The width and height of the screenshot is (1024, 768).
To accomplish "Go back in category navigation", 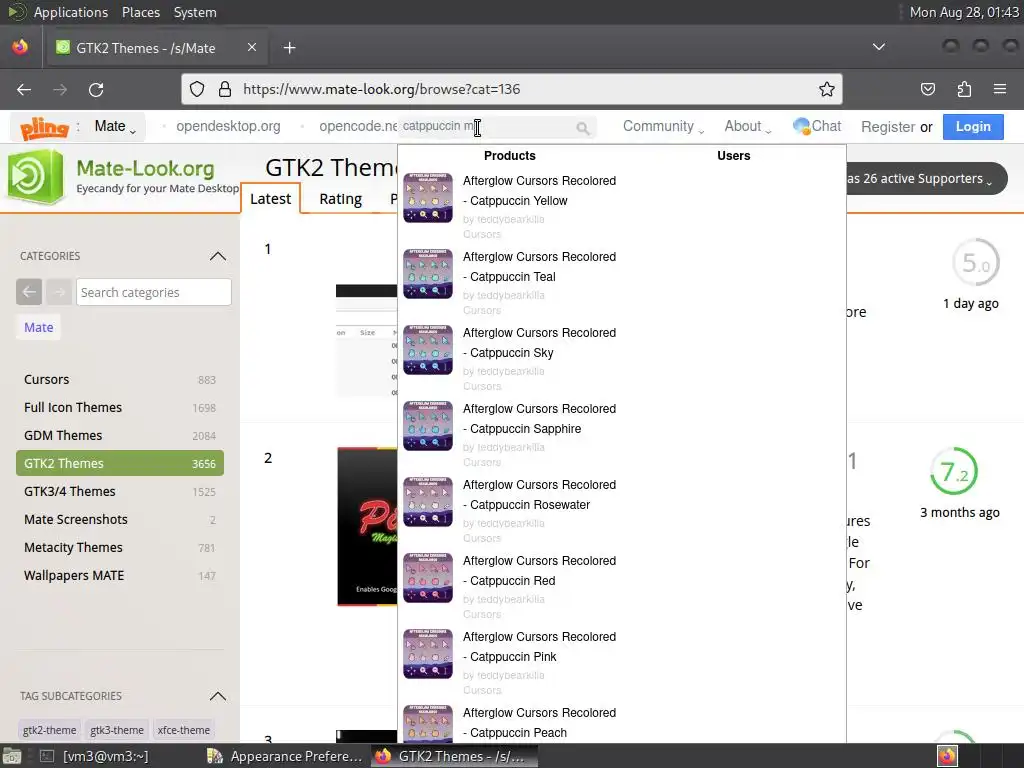I will [x=29, y=292].
